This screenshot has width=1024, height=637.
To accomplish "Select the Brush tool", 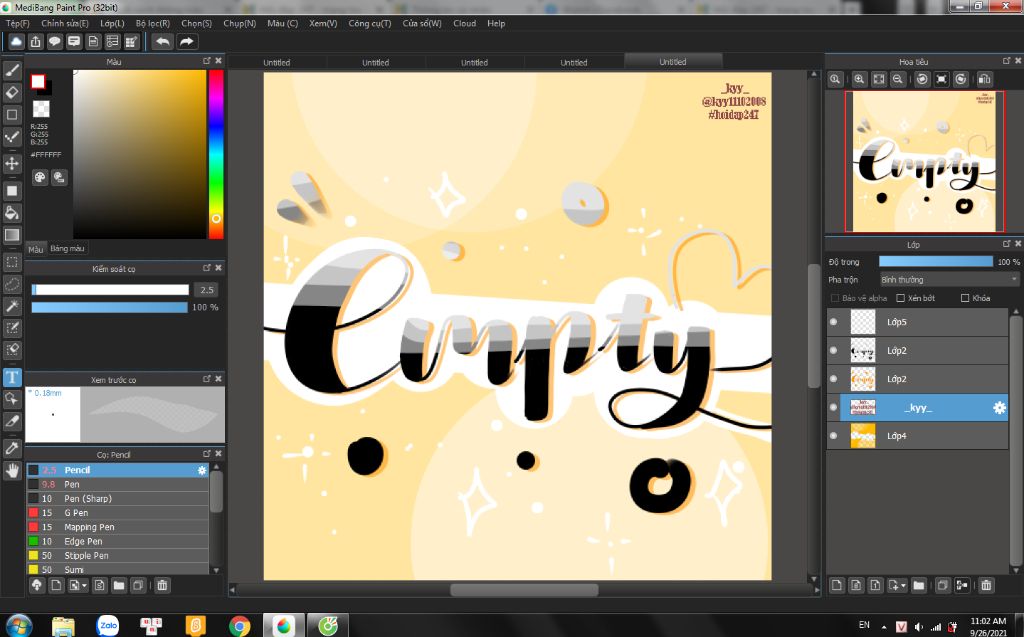I will point(12,70).
